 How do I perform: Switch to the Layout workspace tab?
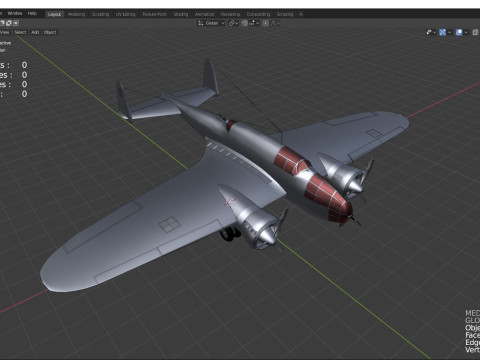54,14
